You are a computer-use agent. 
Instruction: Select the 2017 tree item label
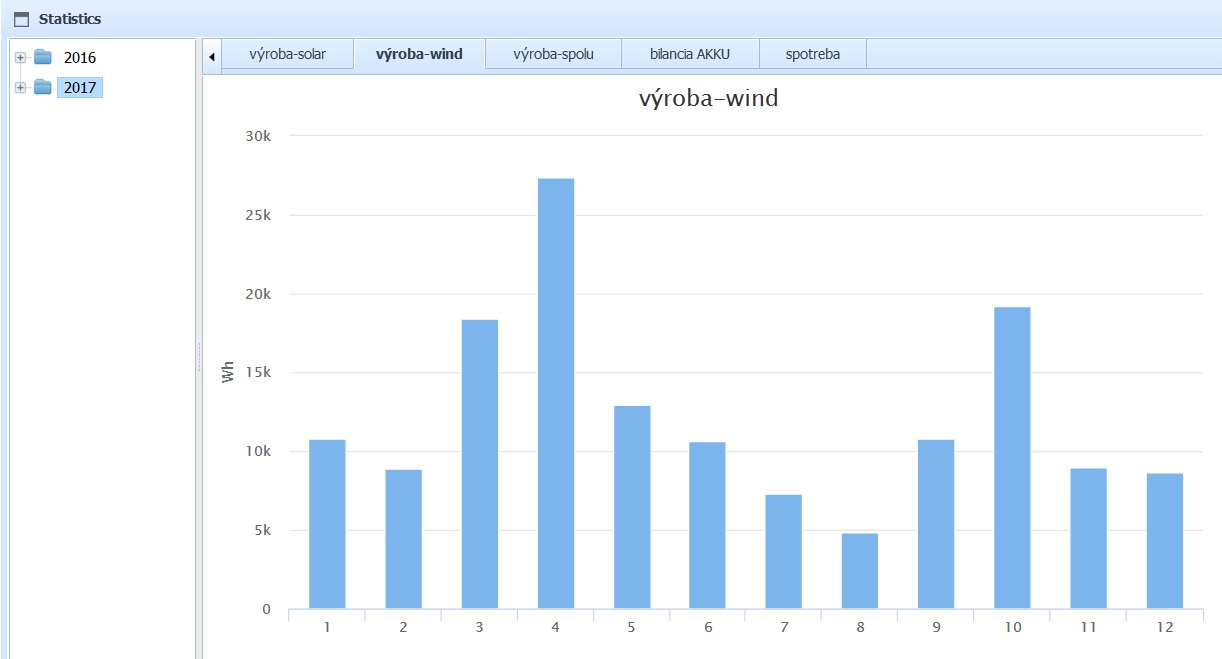(x=80, y=88)
